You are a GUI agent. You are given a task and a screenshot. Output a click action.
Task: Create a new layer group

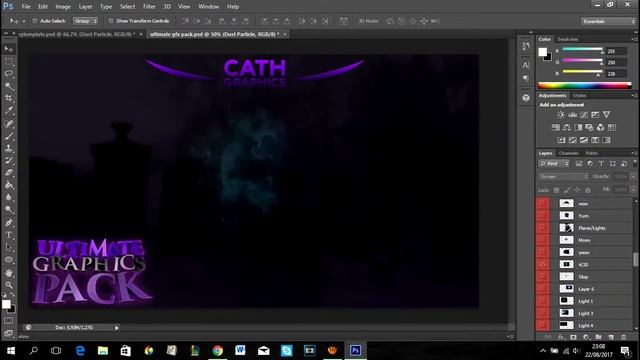click(598, 337)
